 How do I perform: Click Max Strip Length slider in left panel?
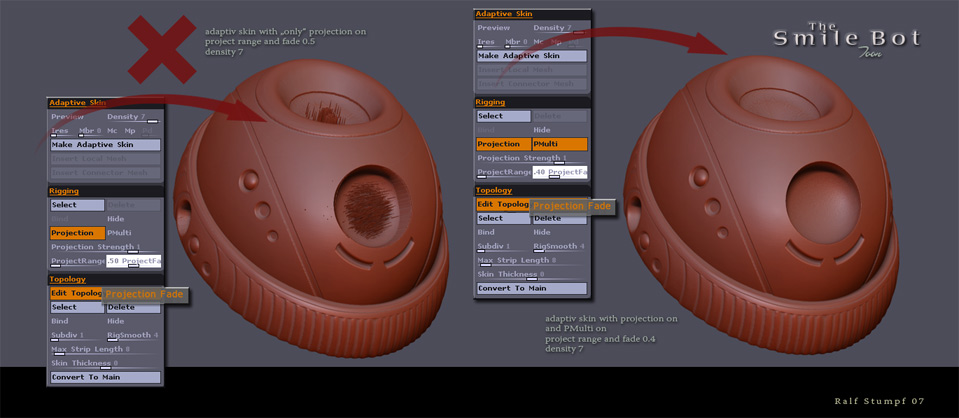tap(105, 349)
